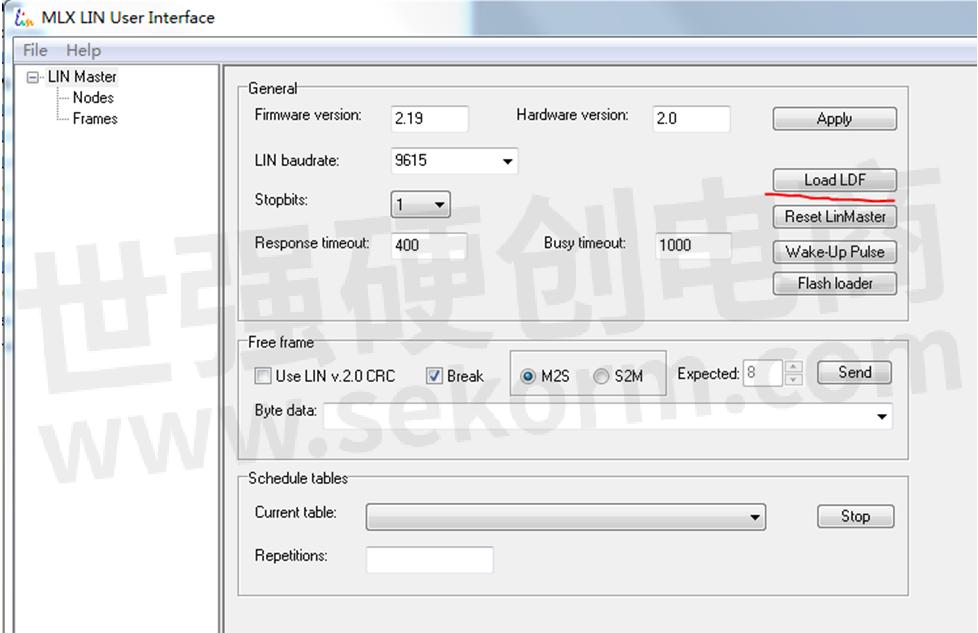Send a Wake-Up Pulse

pyautogui.click(x=834, y=251)
